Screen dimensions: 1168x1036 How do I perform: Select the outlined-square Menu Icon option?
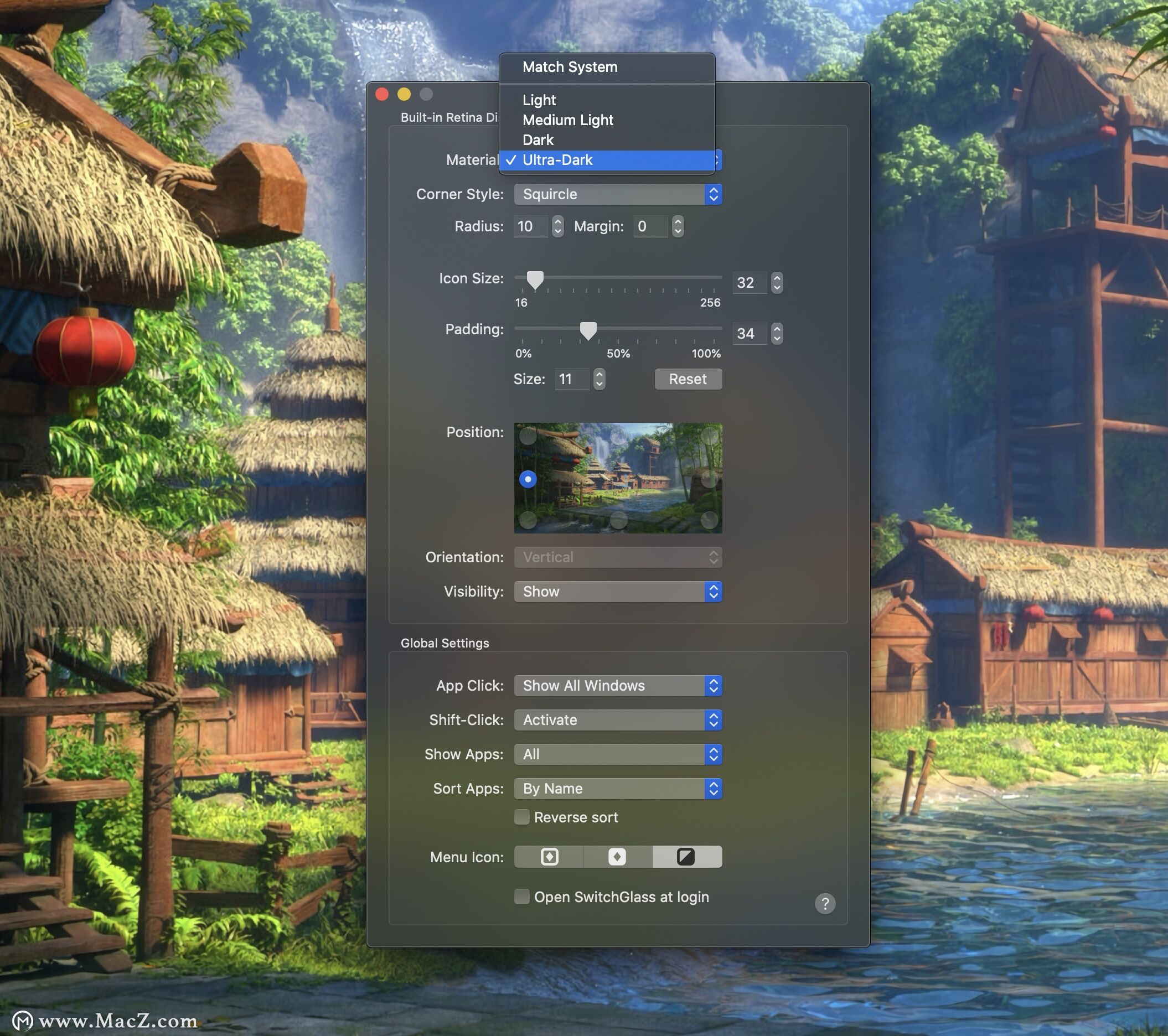tap(549, 857)
